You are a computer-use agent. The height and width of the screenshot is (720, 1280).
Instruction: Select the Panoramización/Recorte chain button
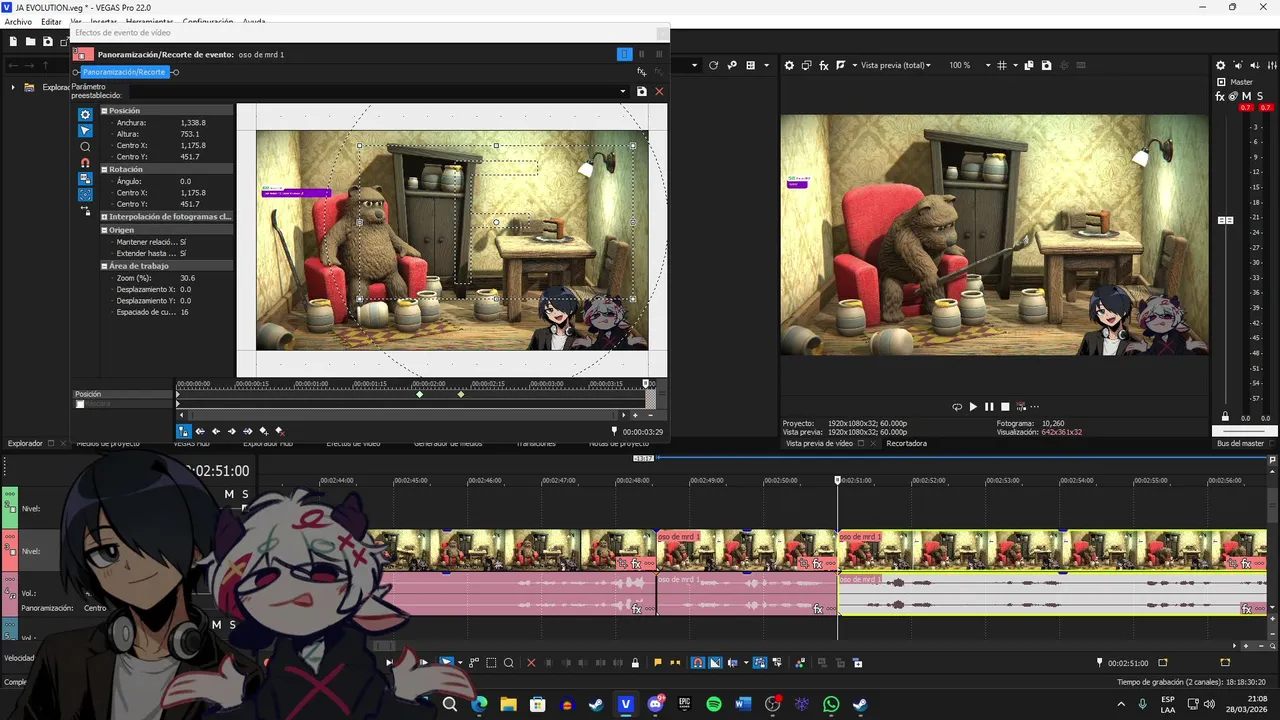[124, 72]
